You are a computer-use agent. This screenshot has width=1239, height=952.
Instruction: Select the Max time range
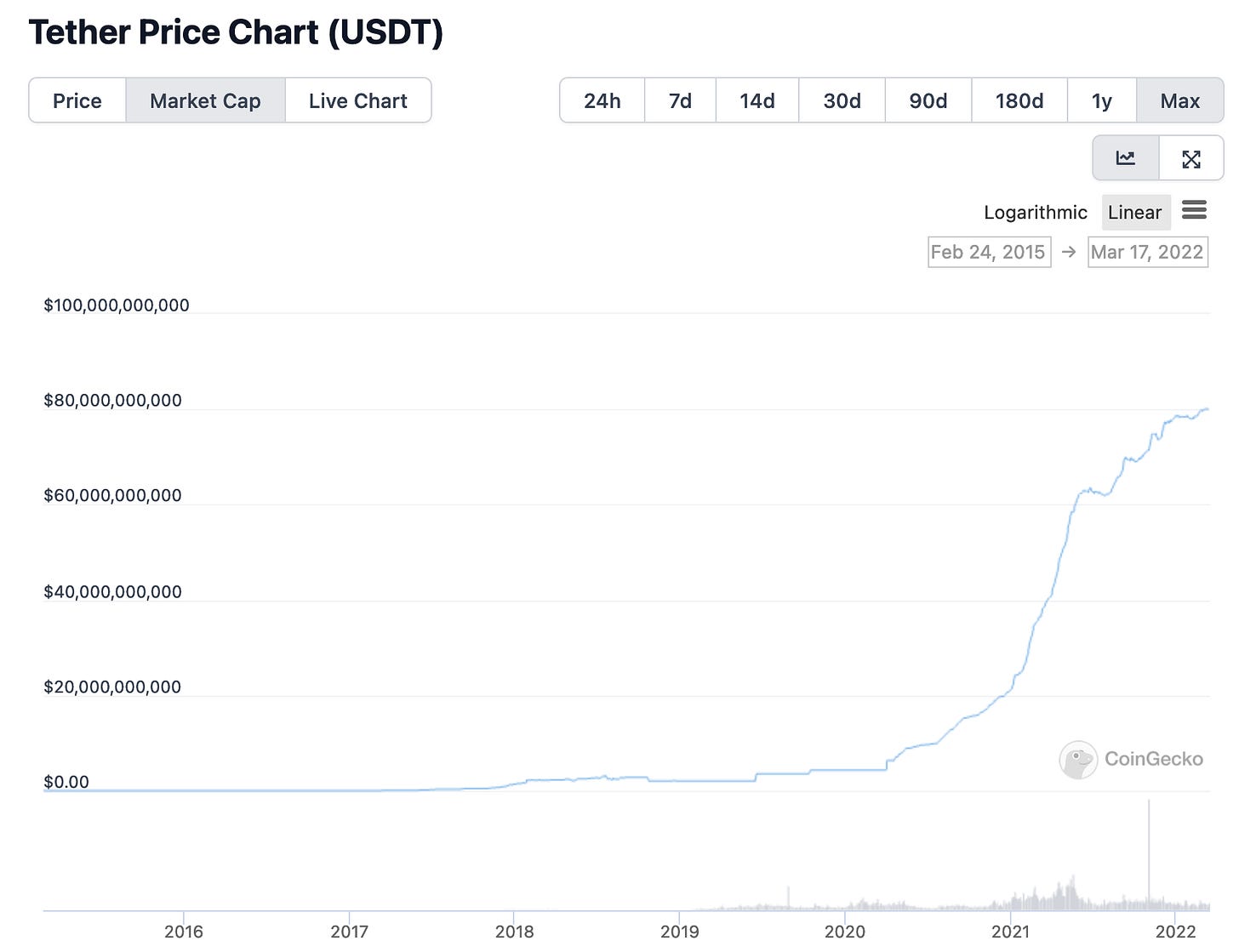pyautogui.click(x=1180, y=100)
